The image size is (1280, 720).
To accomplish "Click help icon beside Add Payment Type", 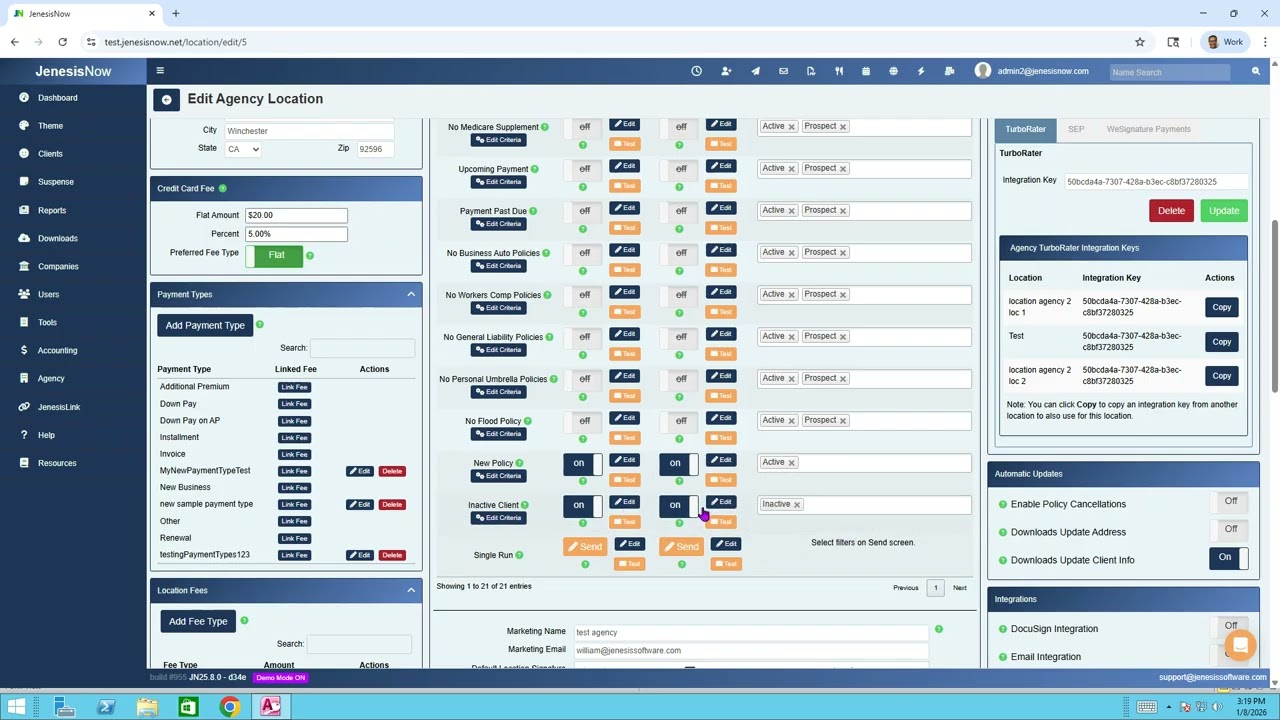I will pos(259,324).
